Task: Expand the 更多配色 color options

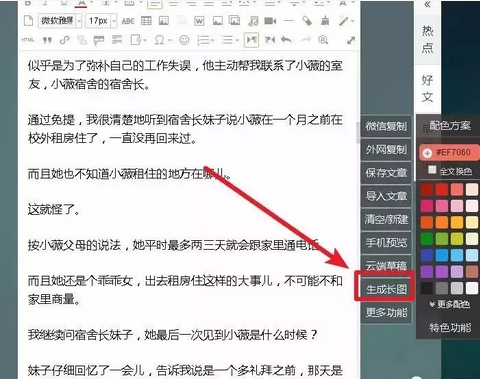Action: 450,304
